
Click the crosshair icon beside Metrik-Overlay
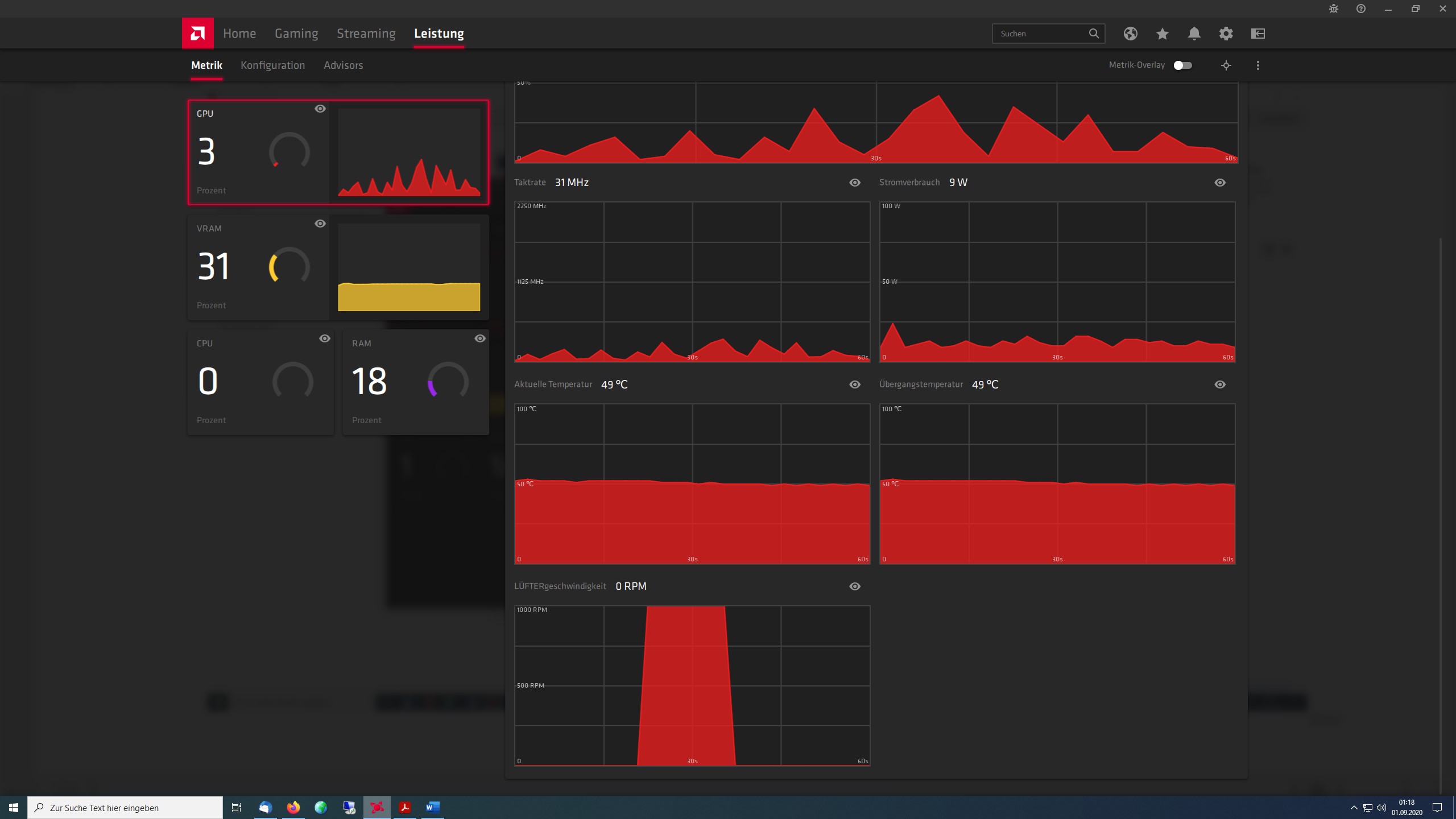click(x=1226, y=65)
